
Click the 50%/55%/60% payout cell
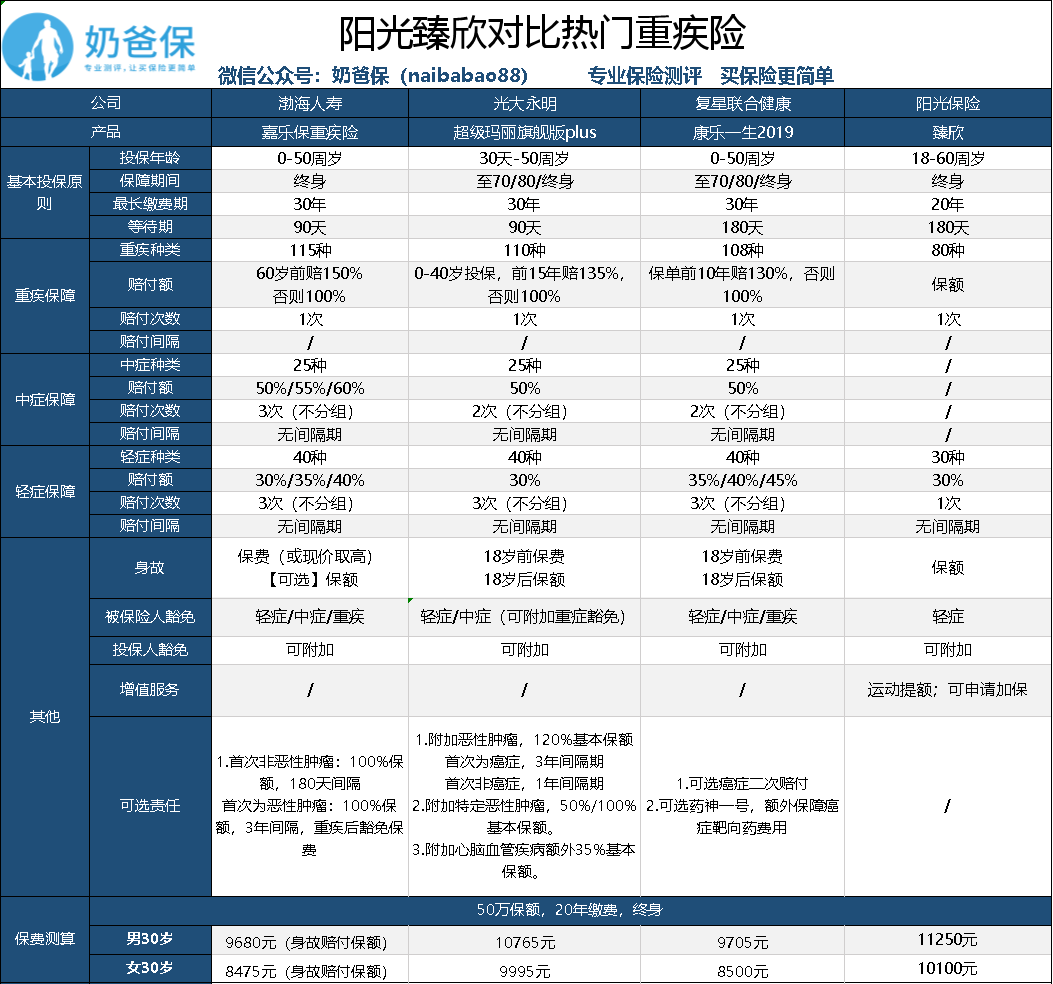coord(310,388)
